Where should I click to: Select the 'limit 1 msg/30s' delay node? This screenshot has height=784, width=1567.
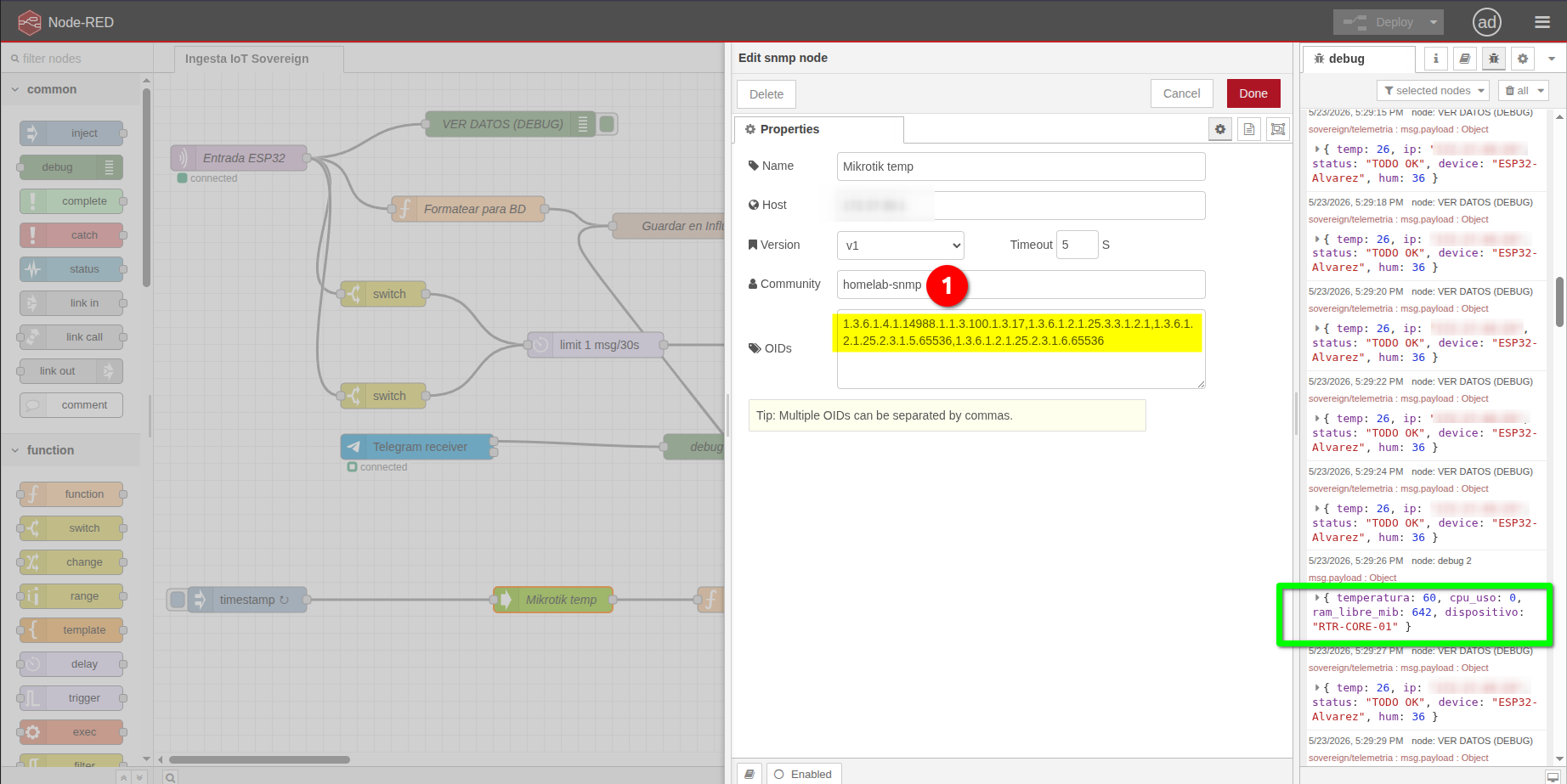click(596, 345)
